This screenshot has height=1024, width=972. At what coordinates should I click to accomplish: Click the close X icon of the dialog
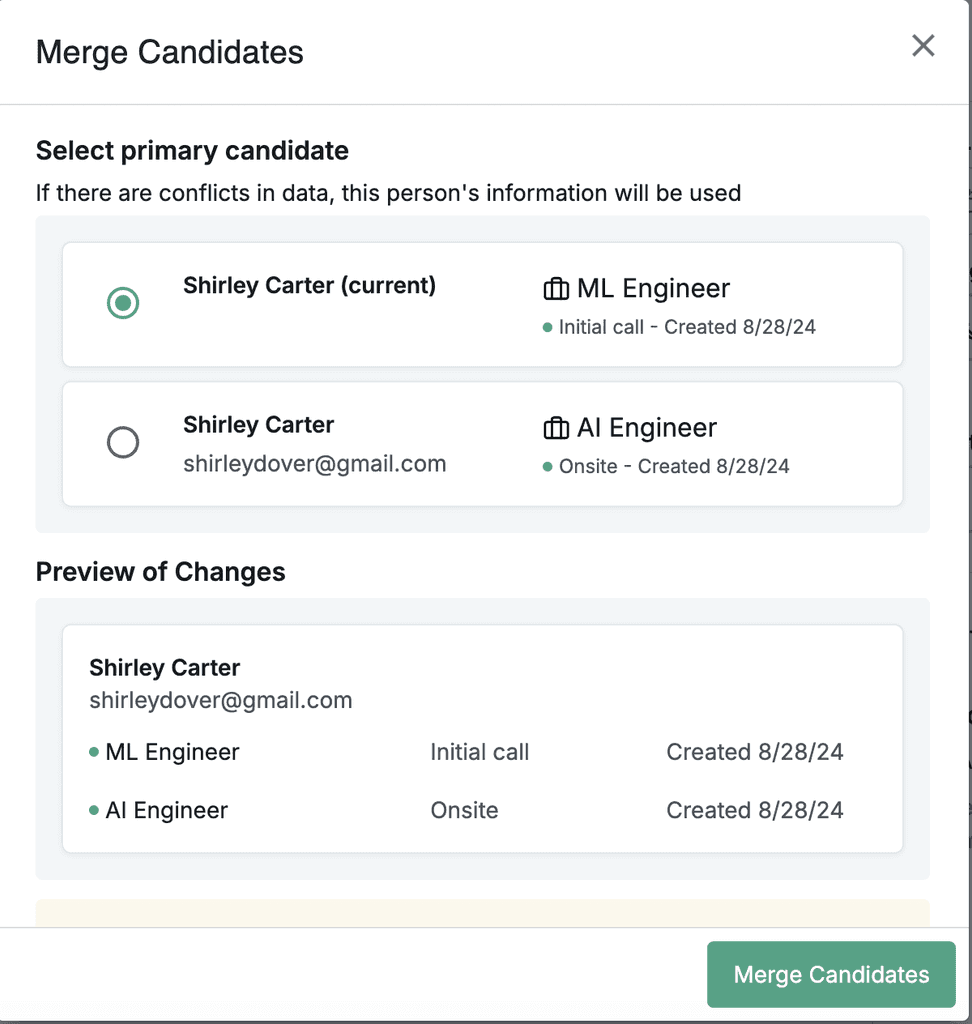tap(922, 45)
